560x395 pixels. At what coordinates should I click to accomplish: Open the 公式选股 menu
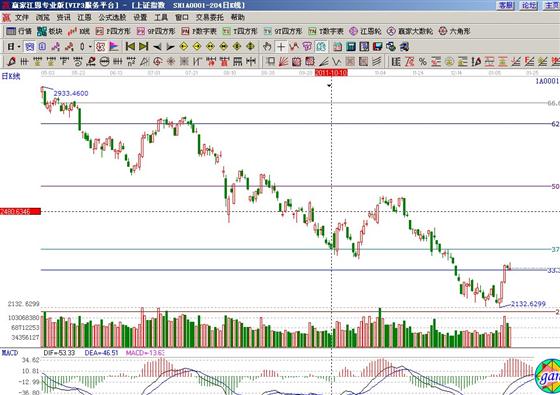[112, 18]
